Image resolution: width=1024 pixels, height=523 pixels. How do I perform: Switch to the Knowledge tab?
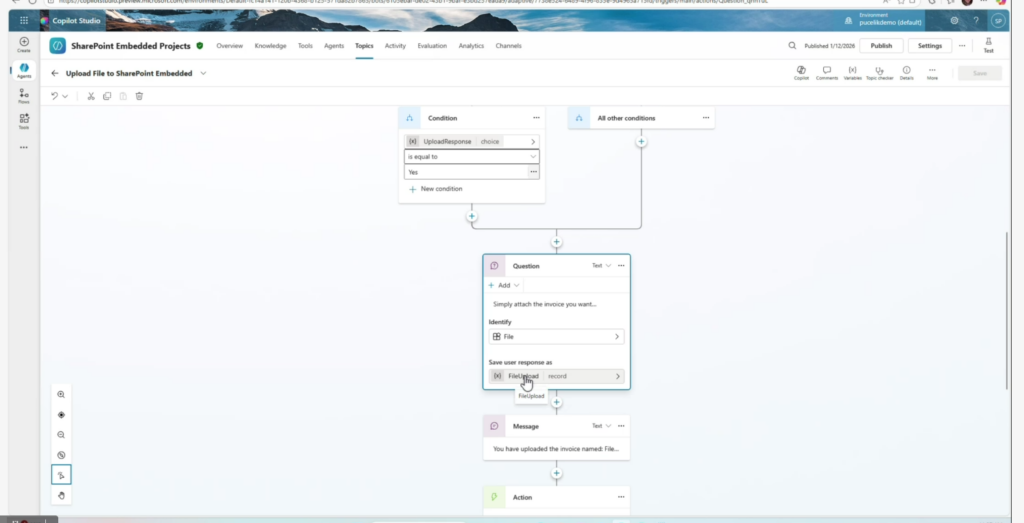click(x=270, y=46)
